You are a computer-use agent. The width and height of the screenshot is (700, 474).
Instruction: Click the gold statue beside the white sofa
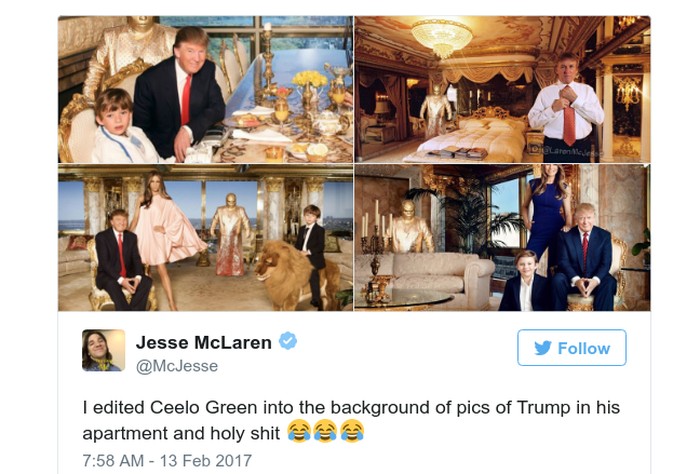[410, 226]
